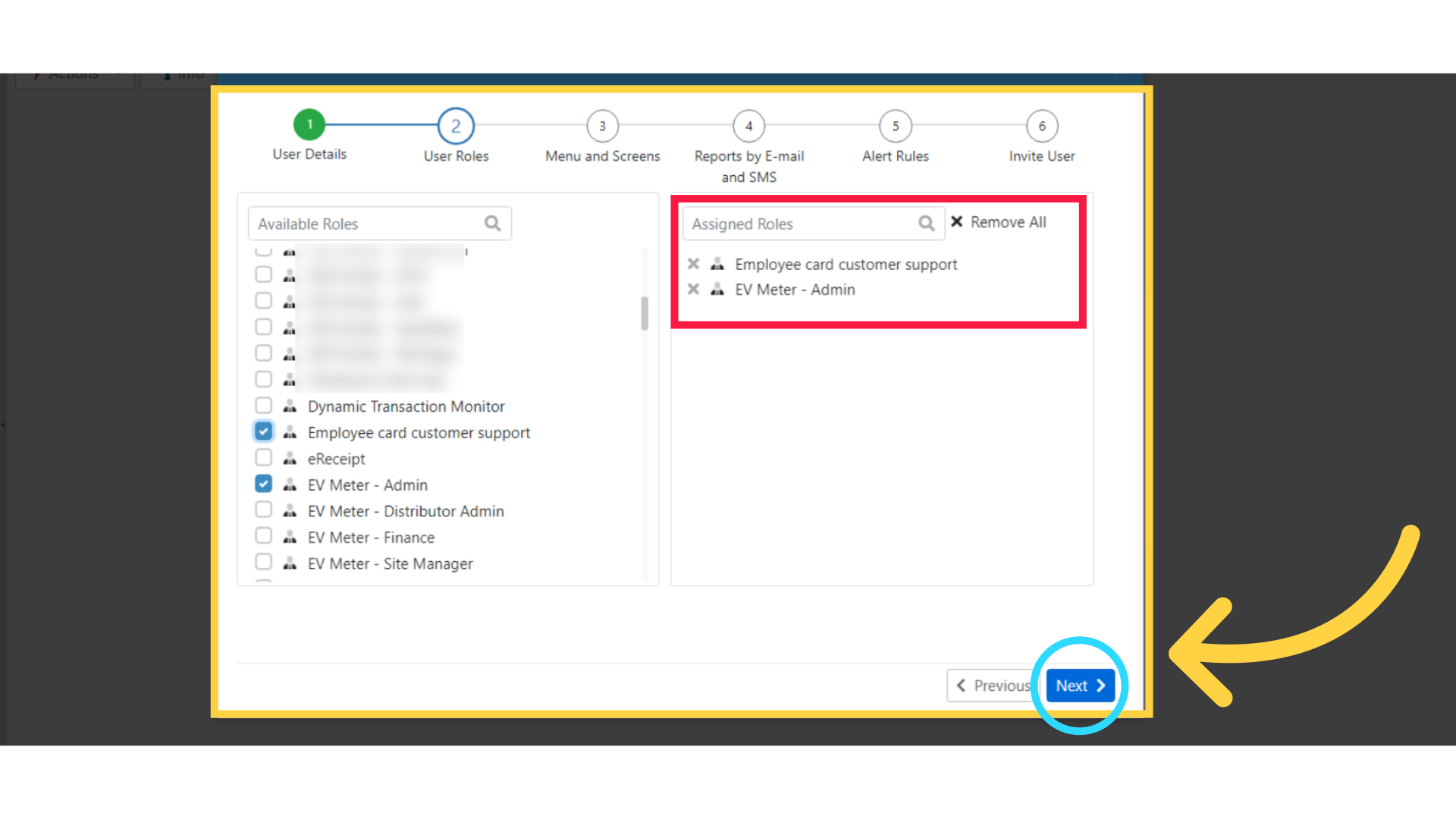The image size is (1456, 819).
Task: Click 'EV Meter - Finance' role label
Action: 371,538
